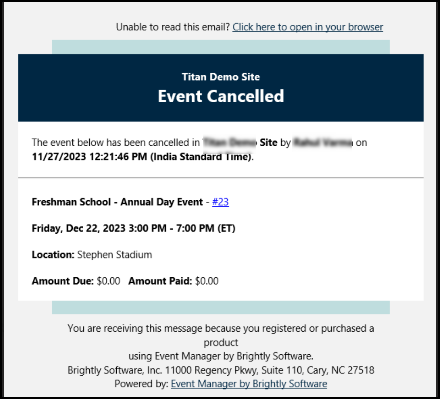
Task: Open event number #23 link
Action: (220, 202)
